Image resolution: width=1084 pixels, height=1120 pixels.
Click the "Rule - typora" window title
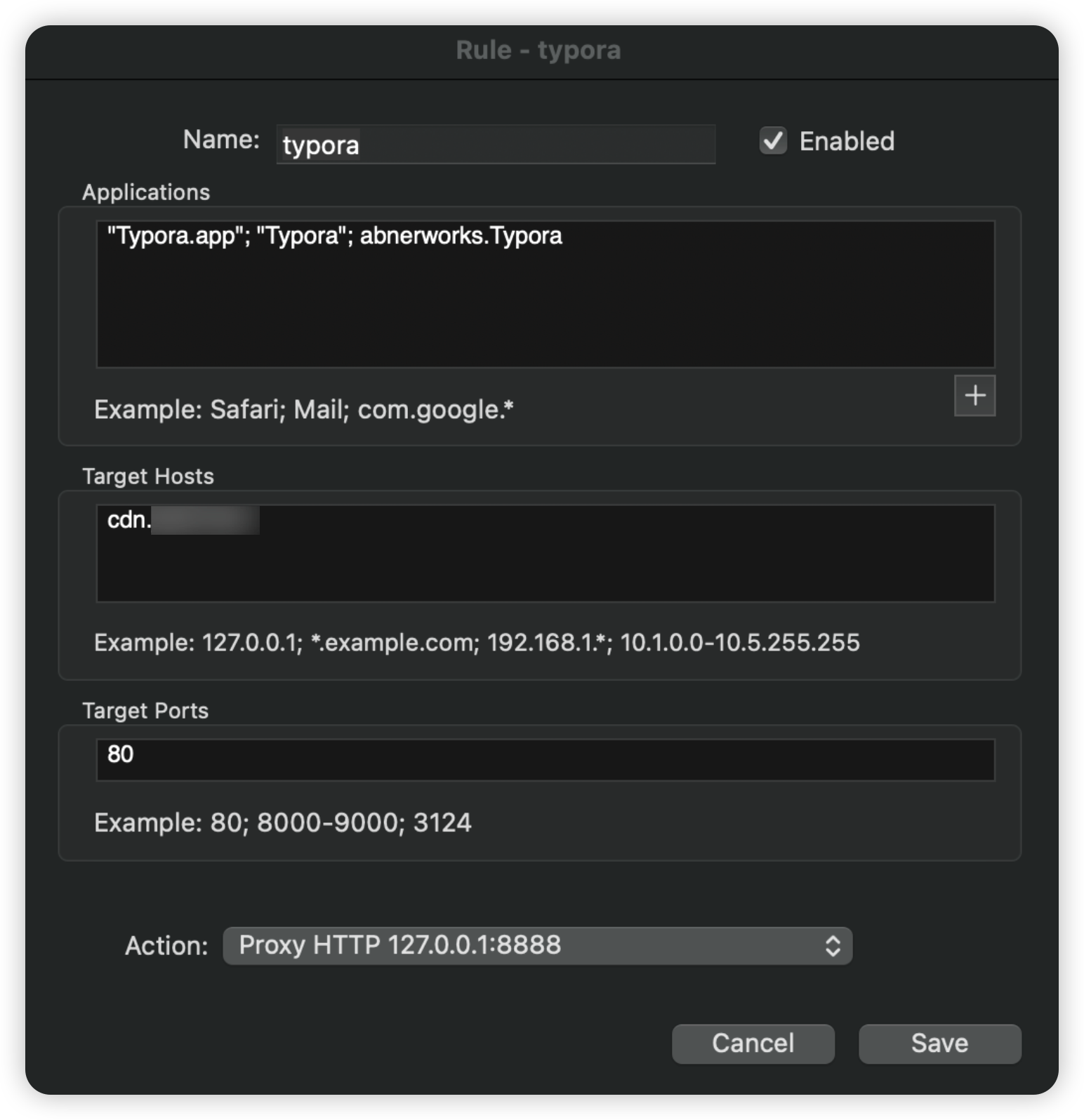tap(538, 51)
